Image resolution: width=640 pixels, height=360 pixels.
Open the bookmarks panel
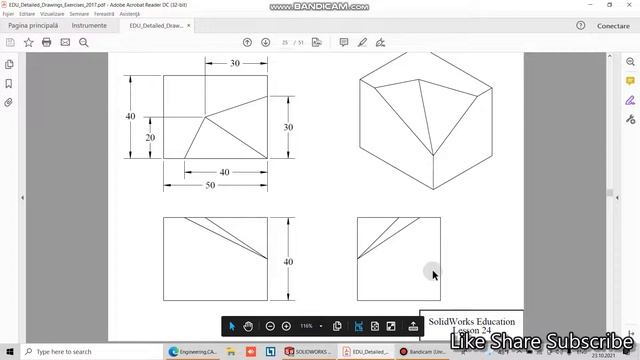click(9, 84)
